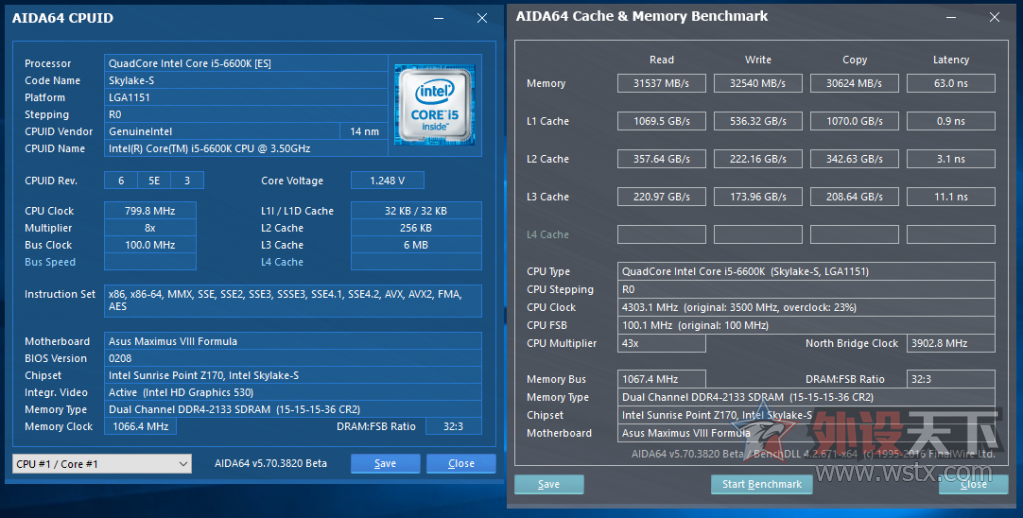Select Memory Copy value 30624 MB/s
The image size is (1023, 518).
[x=854, y=84]
